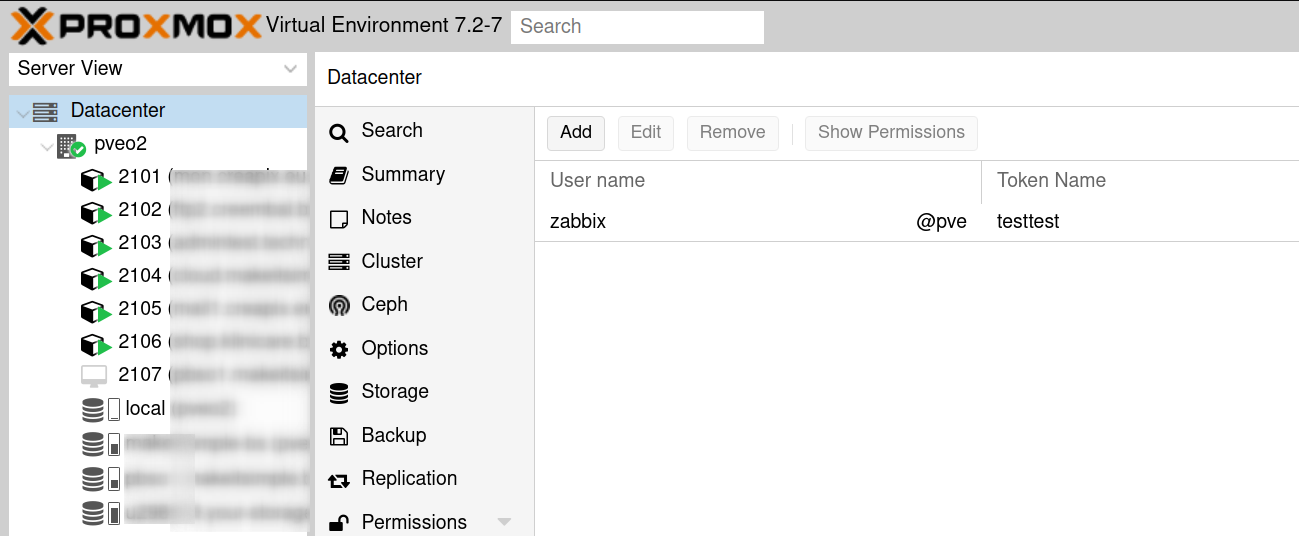Select VM 2107 in the tree
This screenshot has height=536, width=1299.
pos(139,374)
